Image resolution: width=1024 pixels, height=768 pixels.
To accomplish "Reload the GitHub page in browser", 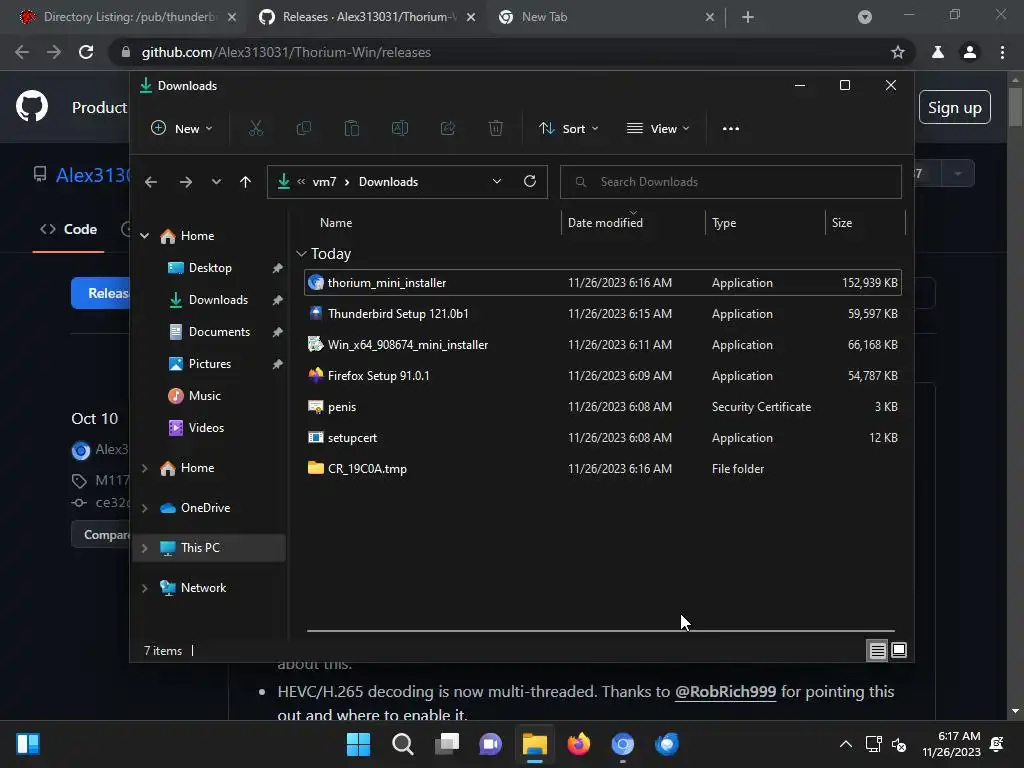I will (x=86, y=52).
